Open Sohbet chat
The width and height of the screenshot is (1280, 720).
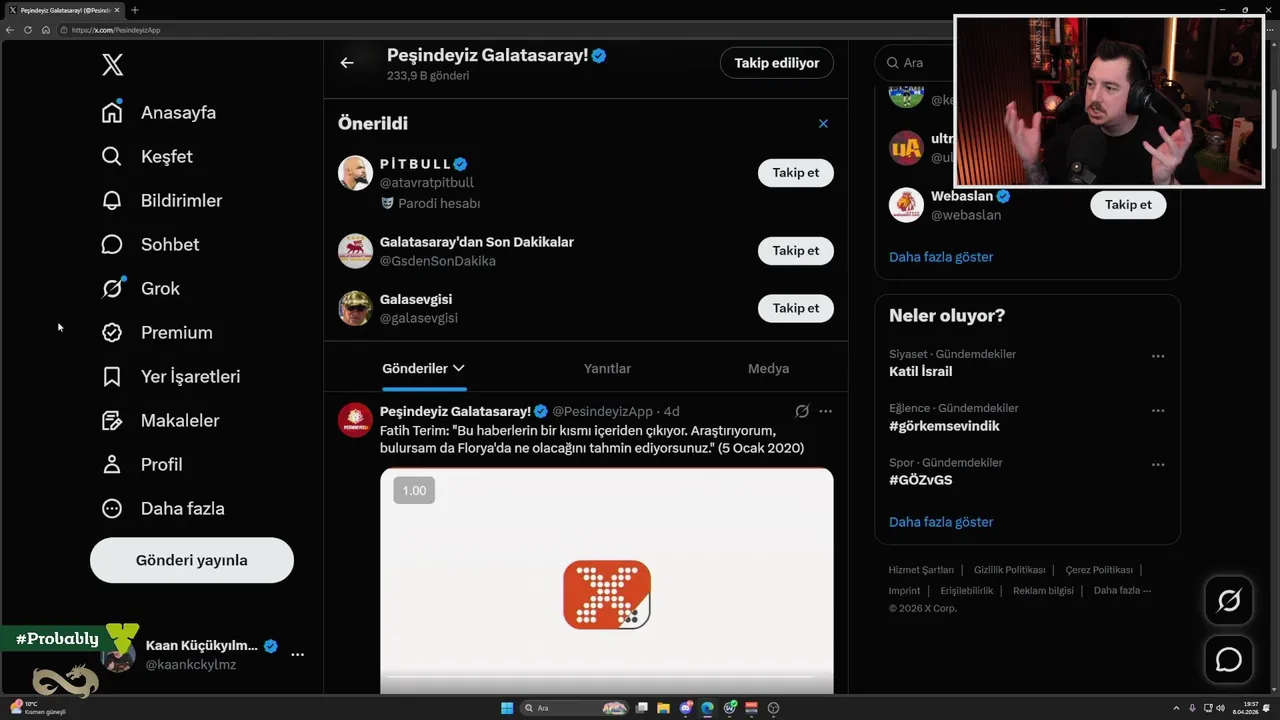click(150, 244)
